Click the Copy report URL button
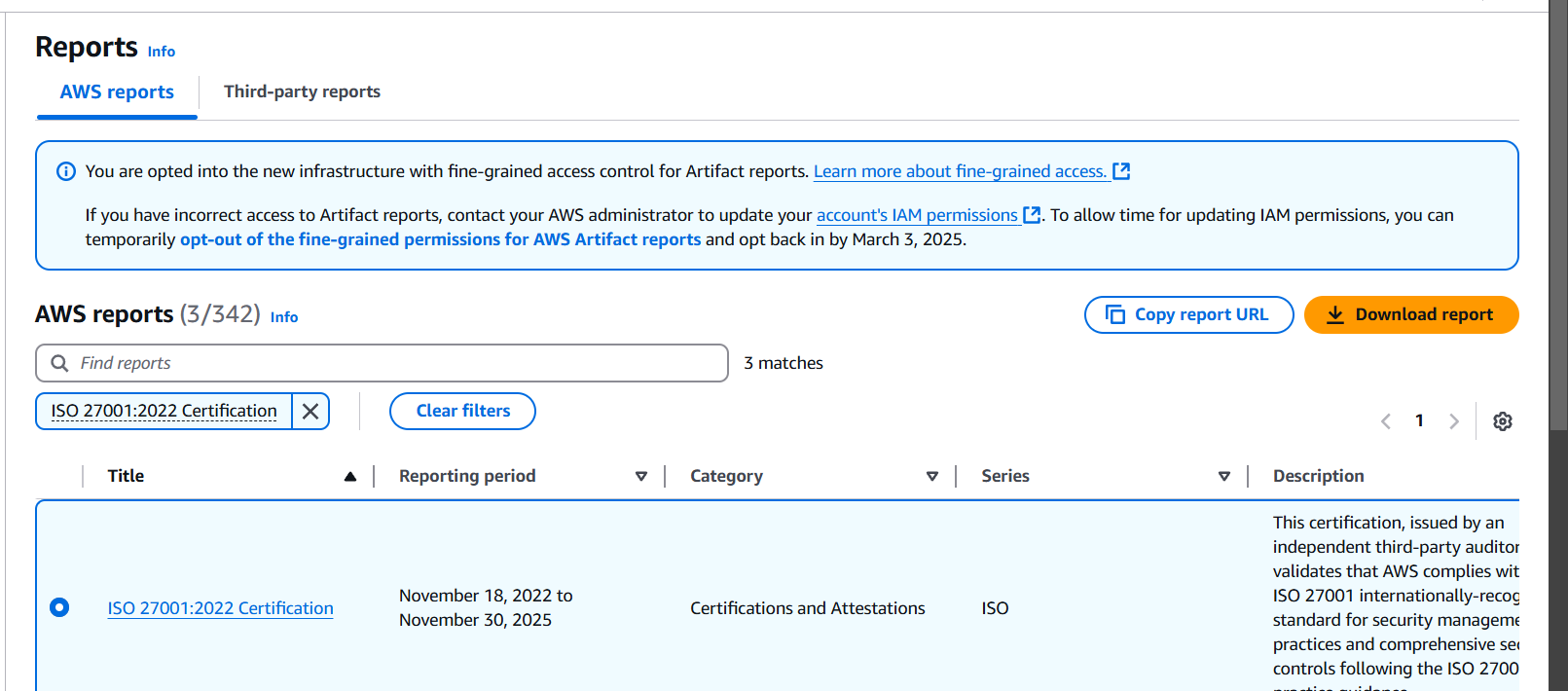This screenshot has height=691, width=1568. pos(1188,314)
